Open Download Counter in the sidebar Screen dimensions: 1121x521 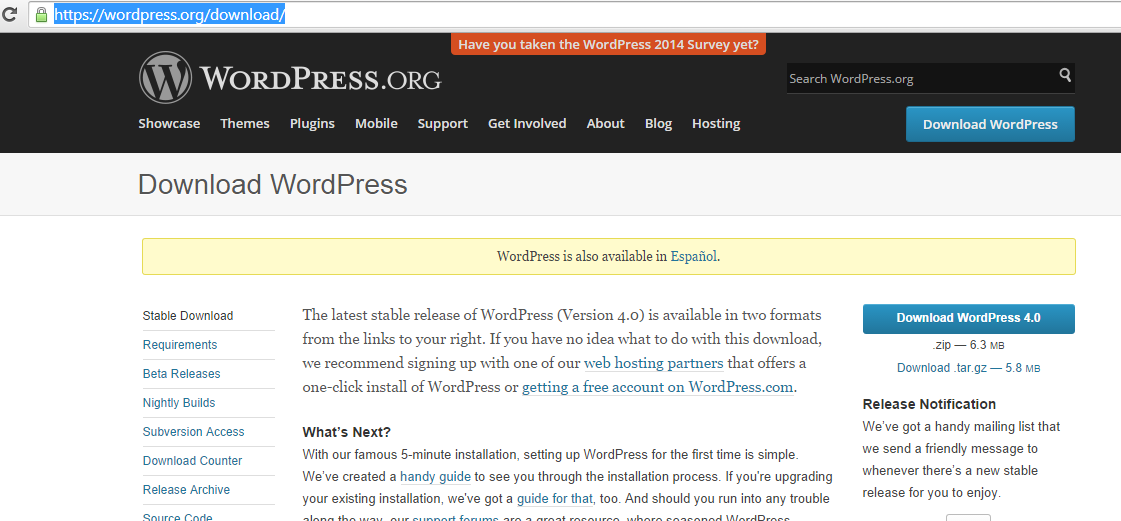(192, 461)
